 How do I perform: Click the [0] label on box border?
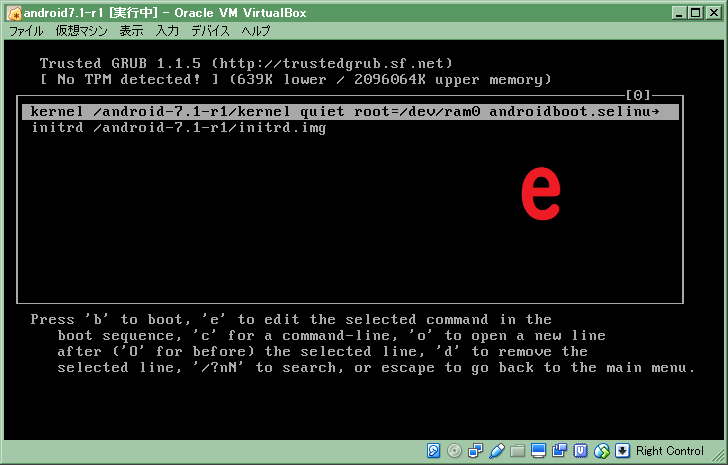pos(638,96)
